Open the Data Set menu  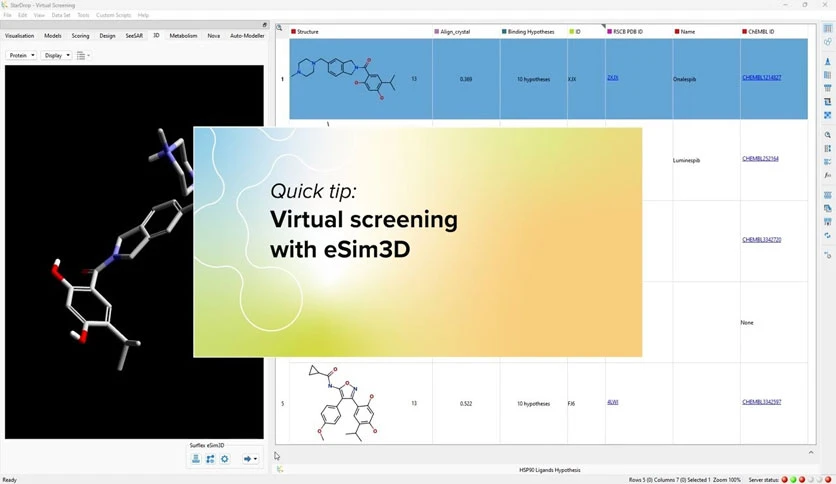[x=61, y=15]
